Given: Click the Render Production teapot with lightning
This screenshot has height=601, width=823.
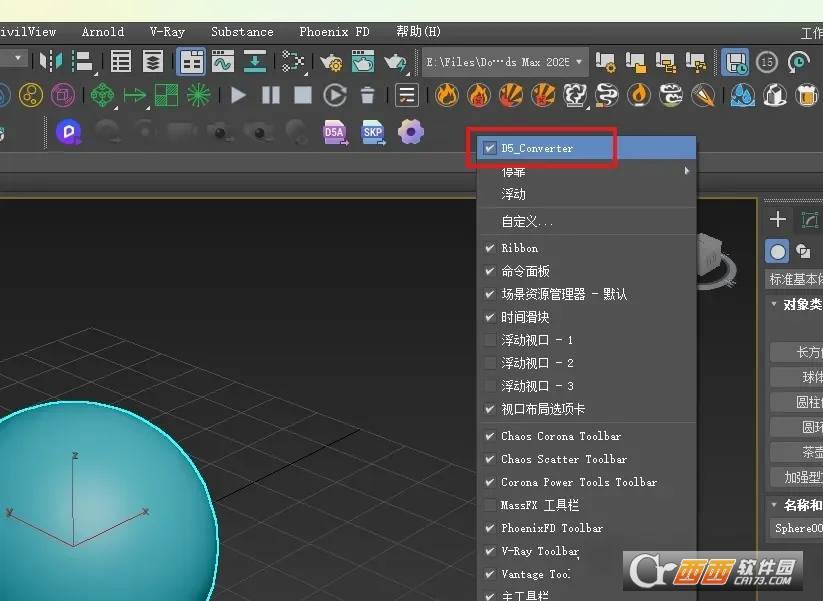Looking at the screenshot, I should coord(395,62).
